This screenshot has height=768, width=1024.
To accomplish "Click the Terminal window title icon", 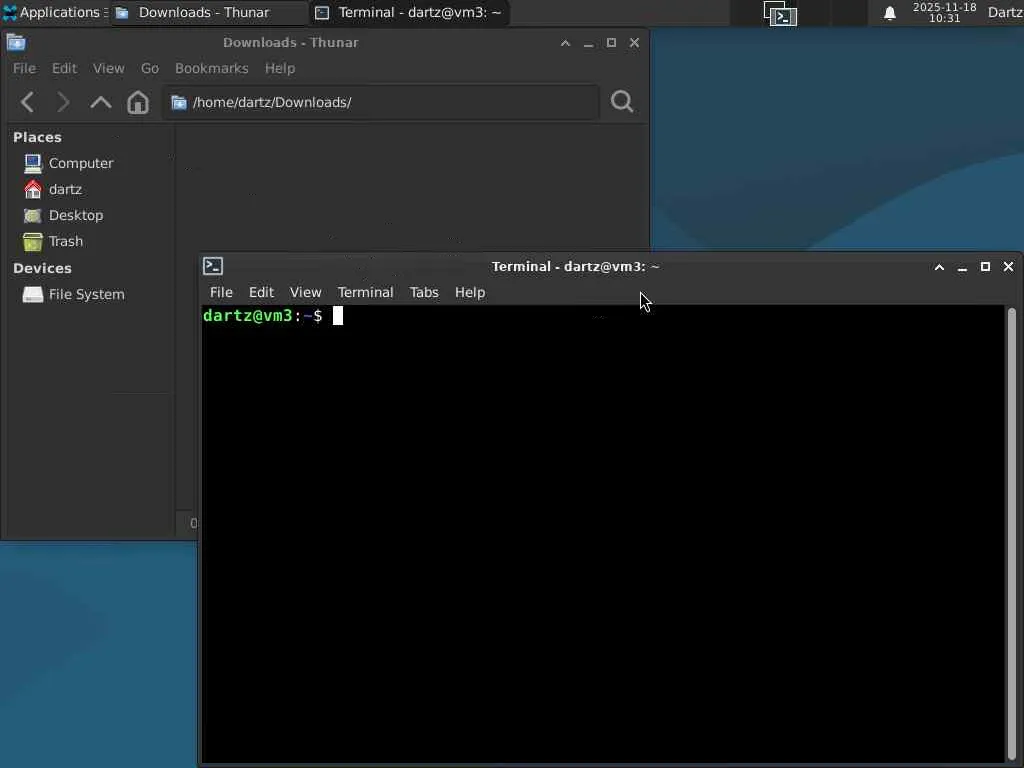I will pos(213,266).
